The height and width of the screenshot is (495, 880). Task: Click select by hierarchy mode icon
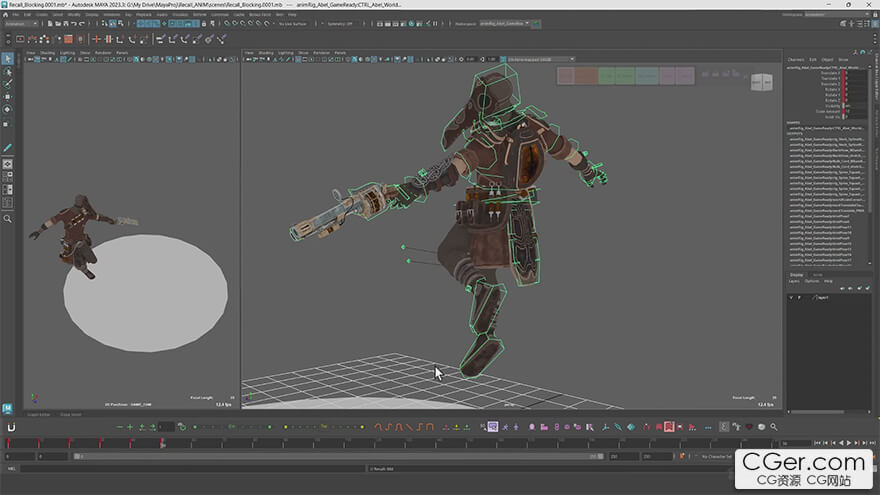point(104,24)
